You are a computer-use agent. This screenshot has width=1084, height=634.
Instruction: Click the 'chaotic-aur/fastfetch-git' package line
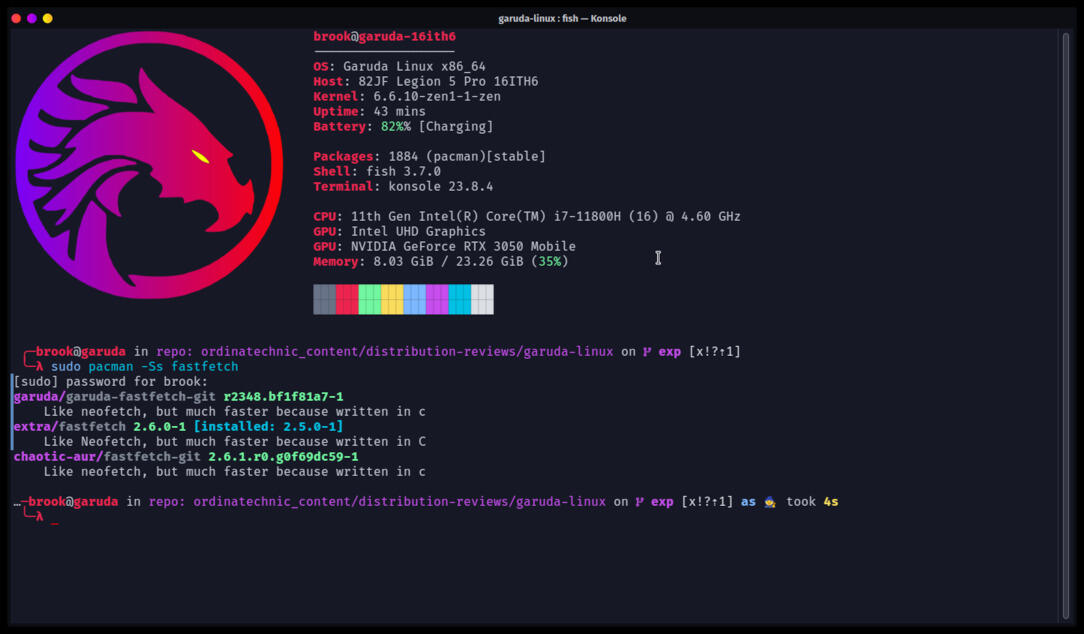point(186,457)
